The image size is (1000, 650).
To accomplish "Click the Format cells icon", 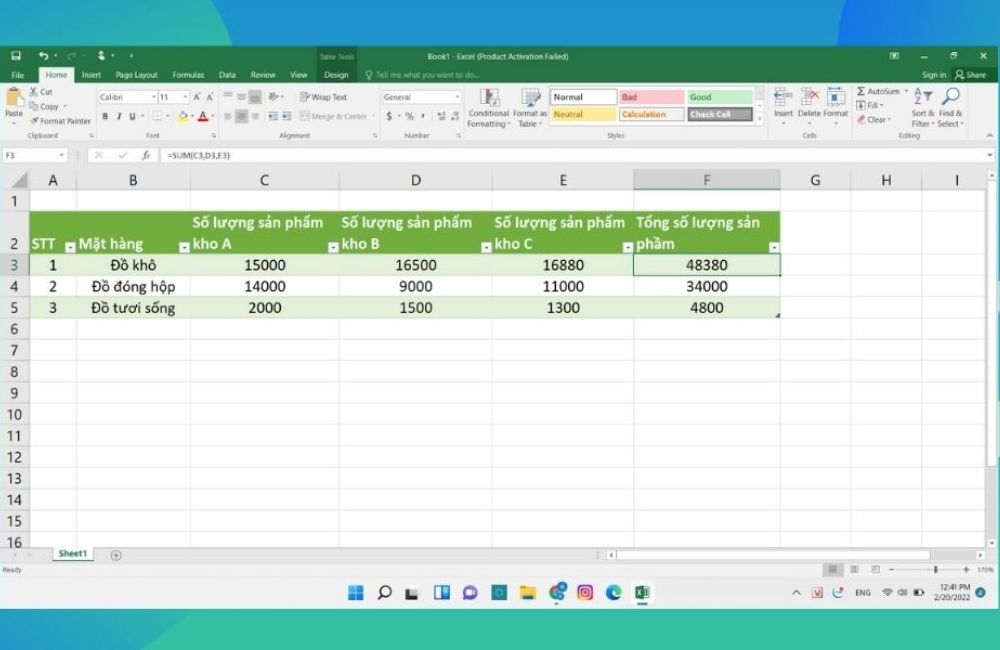I will (x=835, y=98).
